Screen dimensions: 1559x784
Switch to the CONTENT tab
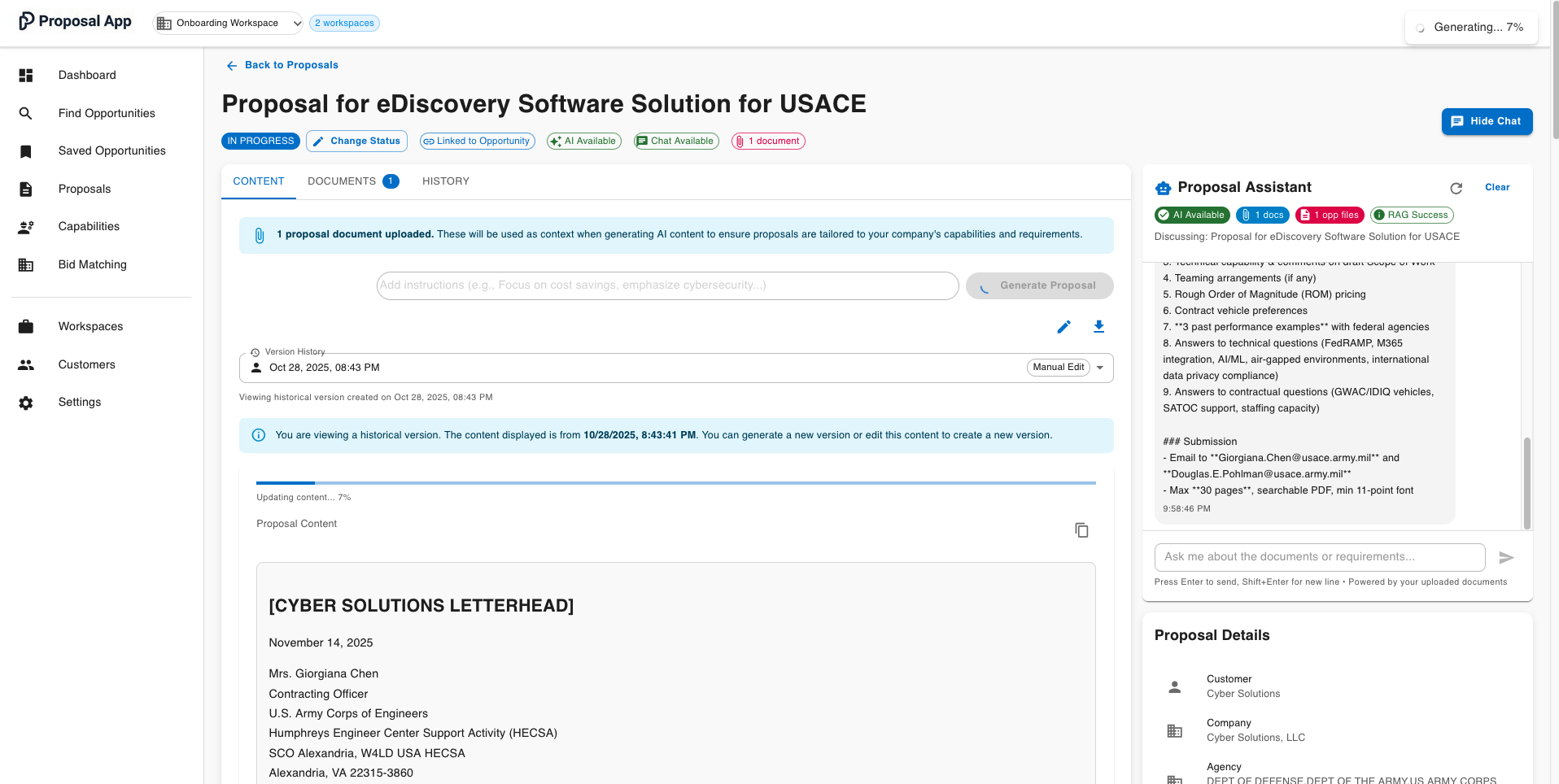(x=259, y=181)
